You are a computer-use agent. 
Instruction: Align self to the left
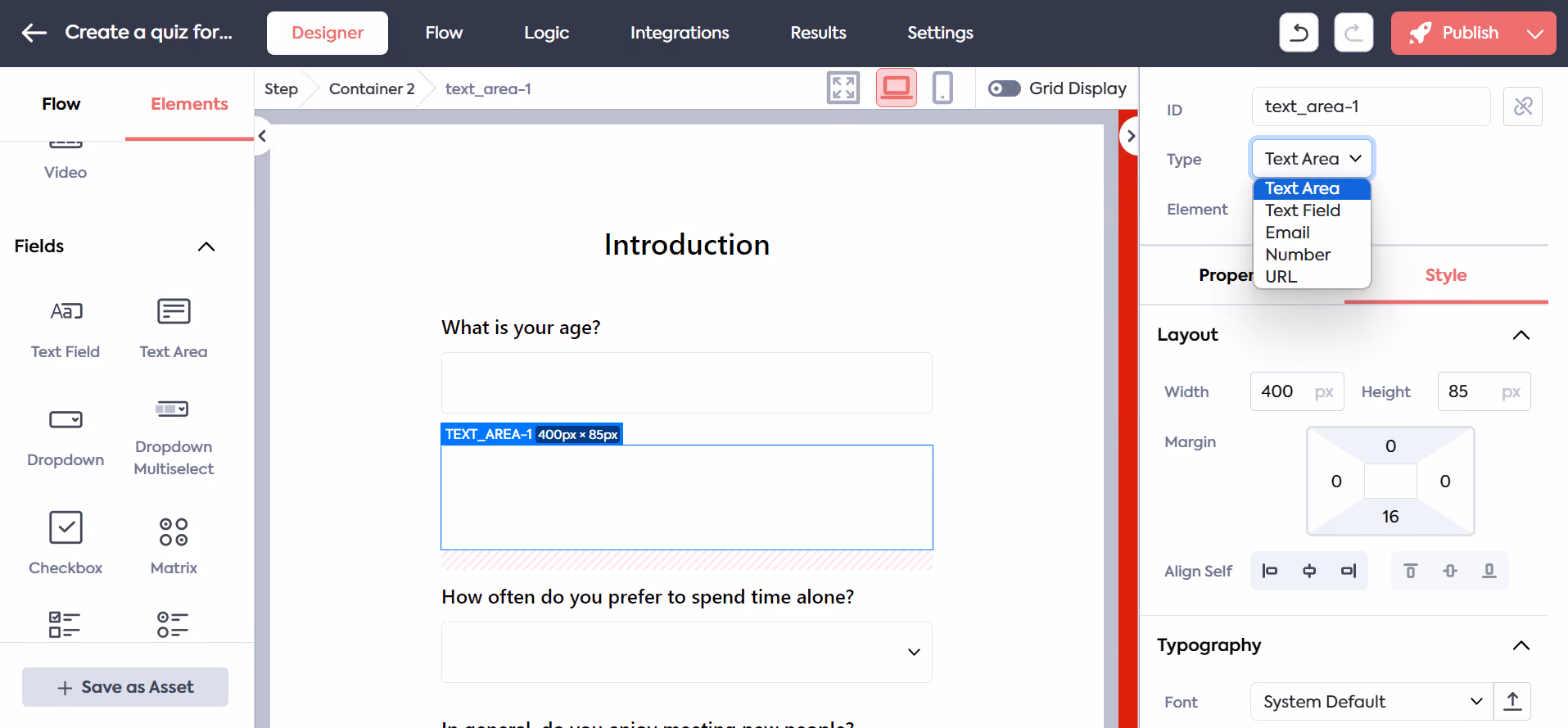click(x=1270, y=571)
